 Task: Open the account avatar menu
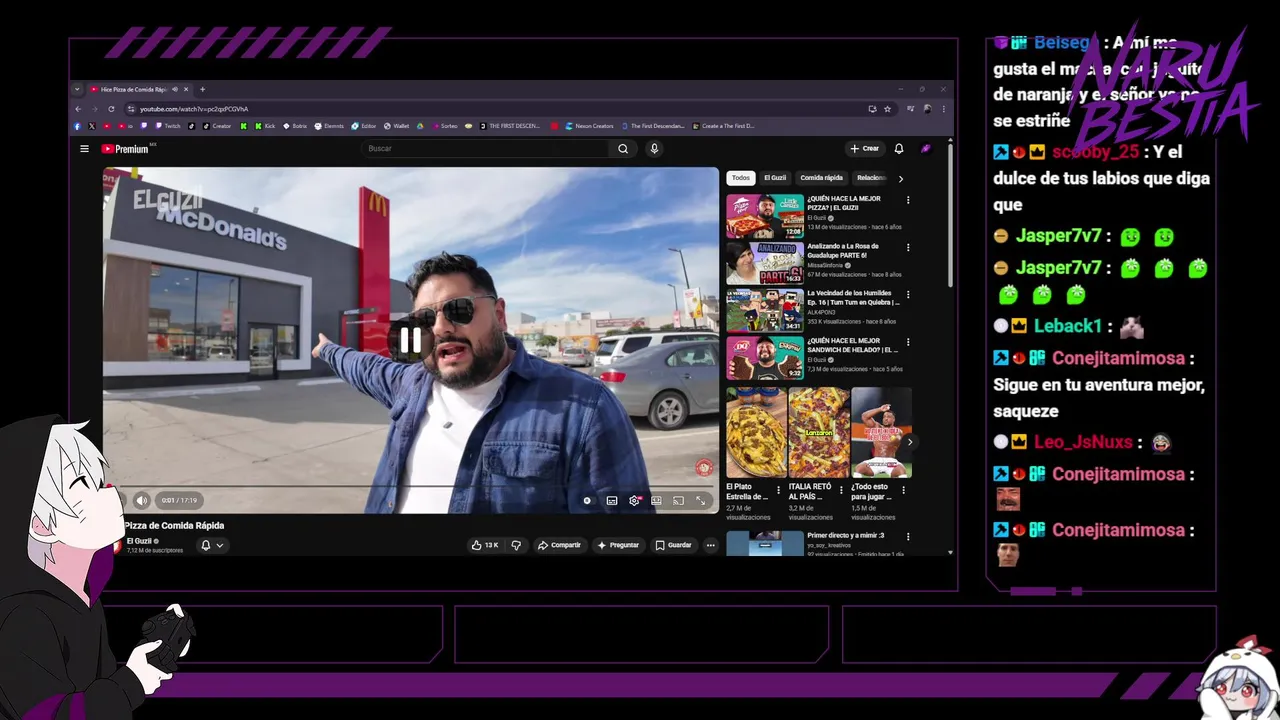coord(926,149)
